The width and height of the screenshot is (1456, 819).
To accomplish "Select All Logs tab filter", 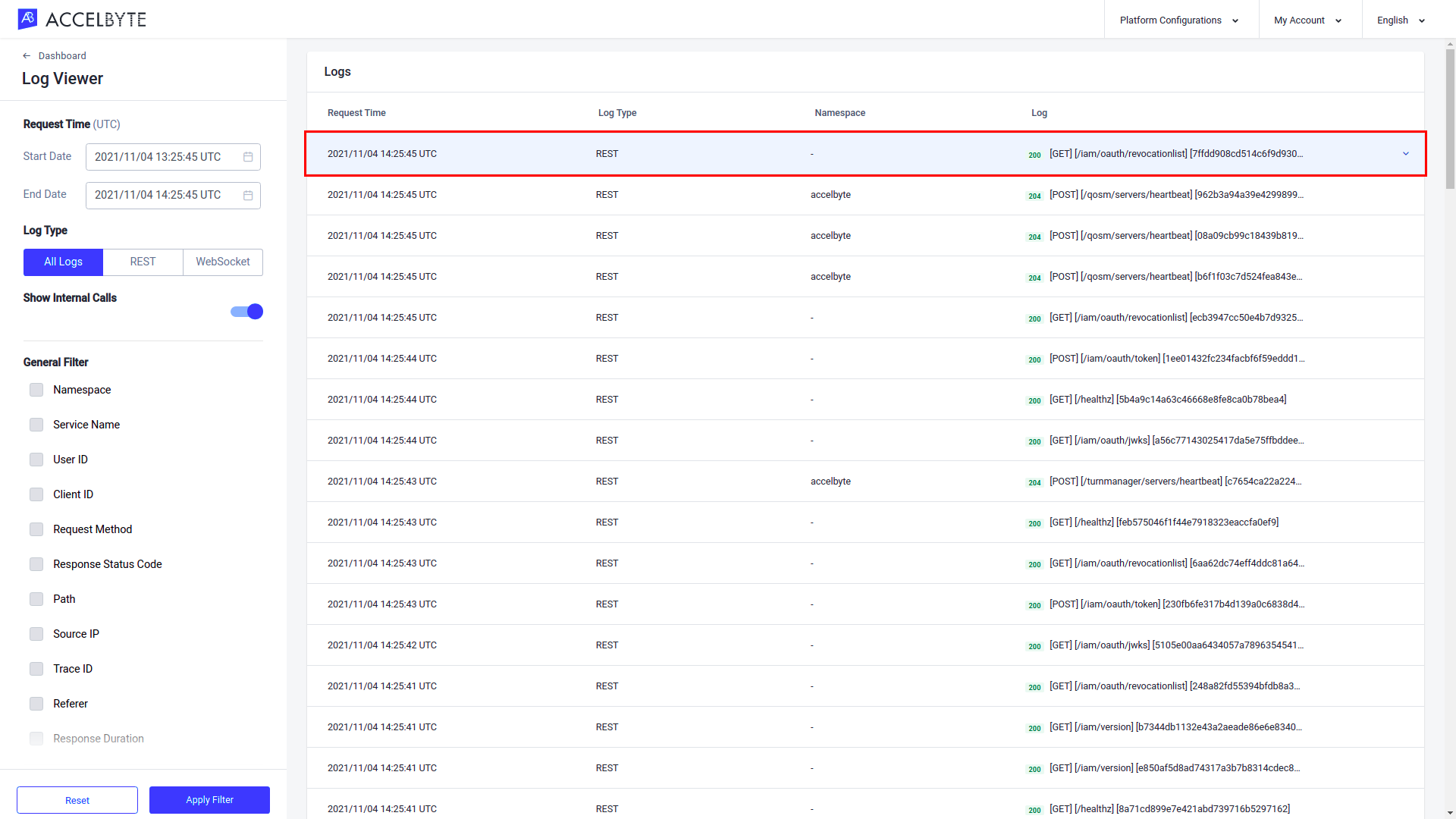I will coord(62,262).
